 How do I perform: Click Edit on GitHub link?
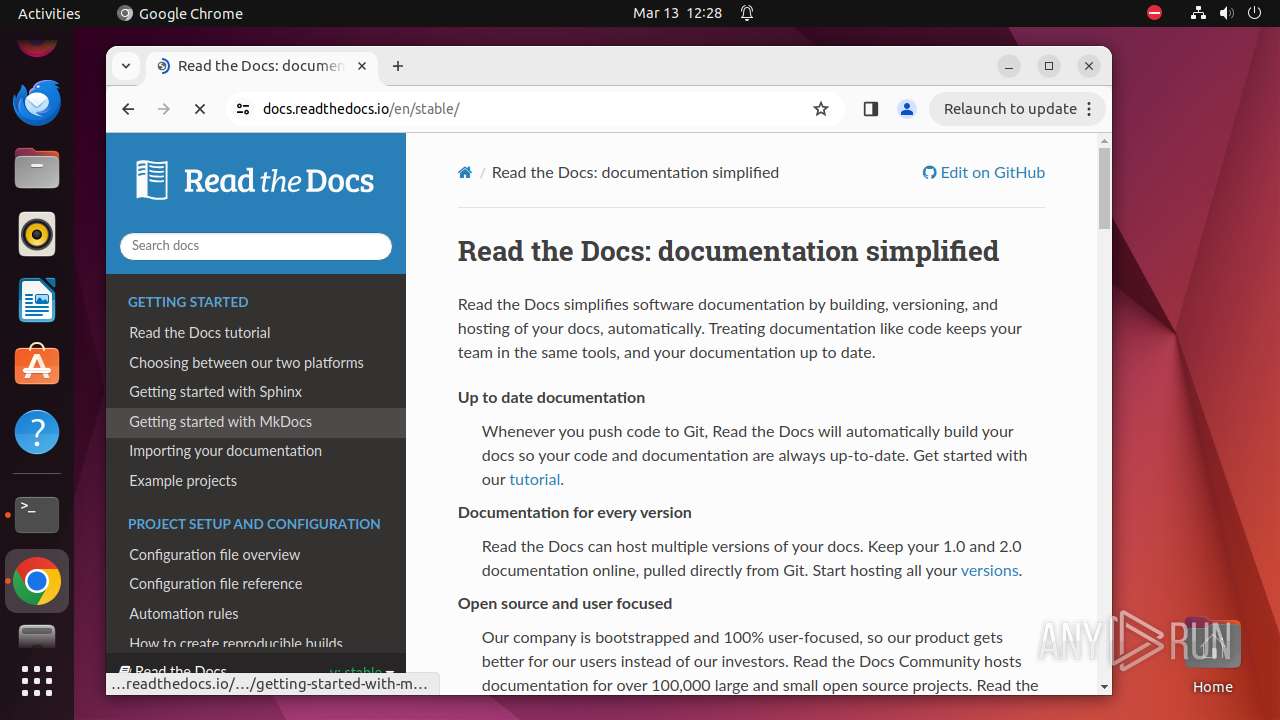pyautogui.click(x=984, y=173)
